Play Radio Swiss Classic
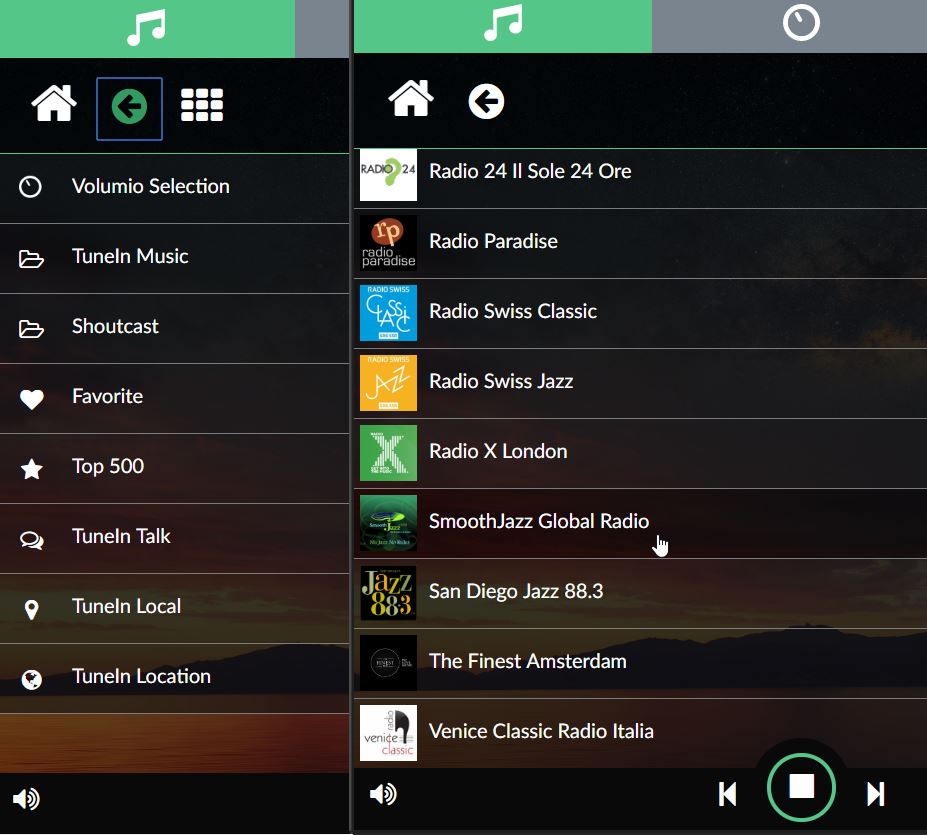 pos(640,313)
